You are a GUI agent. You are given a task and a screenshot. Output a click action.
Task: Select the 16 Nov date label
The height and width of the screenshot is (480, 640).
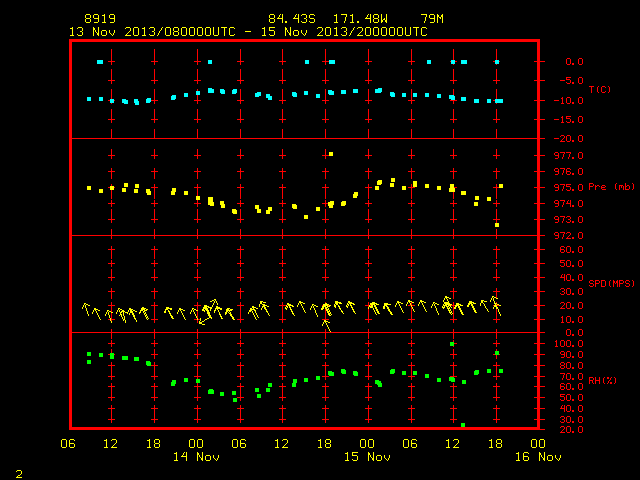[x=538, y=457]
